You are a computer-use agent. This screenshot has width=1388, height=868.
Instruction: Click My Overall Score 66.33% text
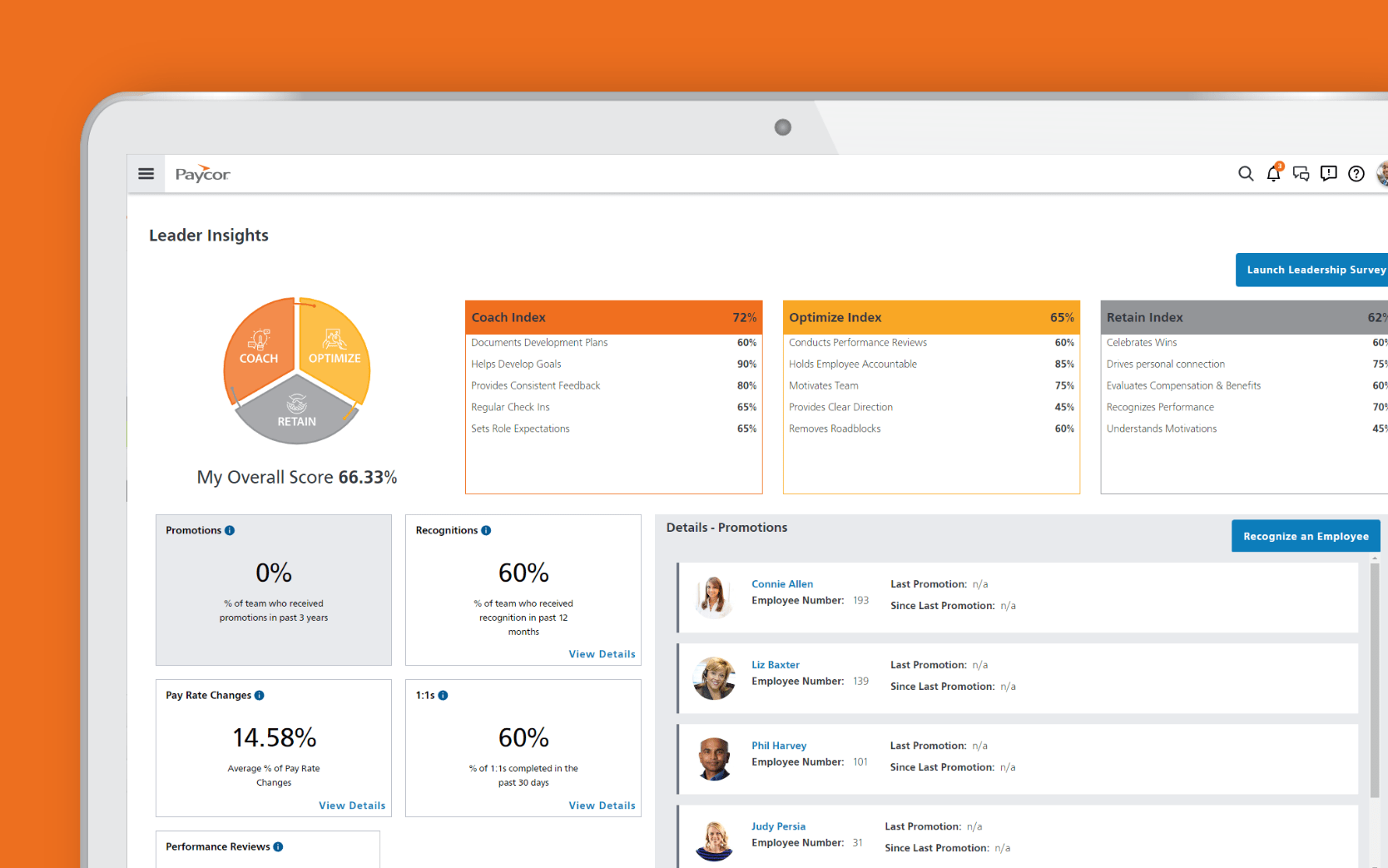pyautogui.click(x=297, y=478)
